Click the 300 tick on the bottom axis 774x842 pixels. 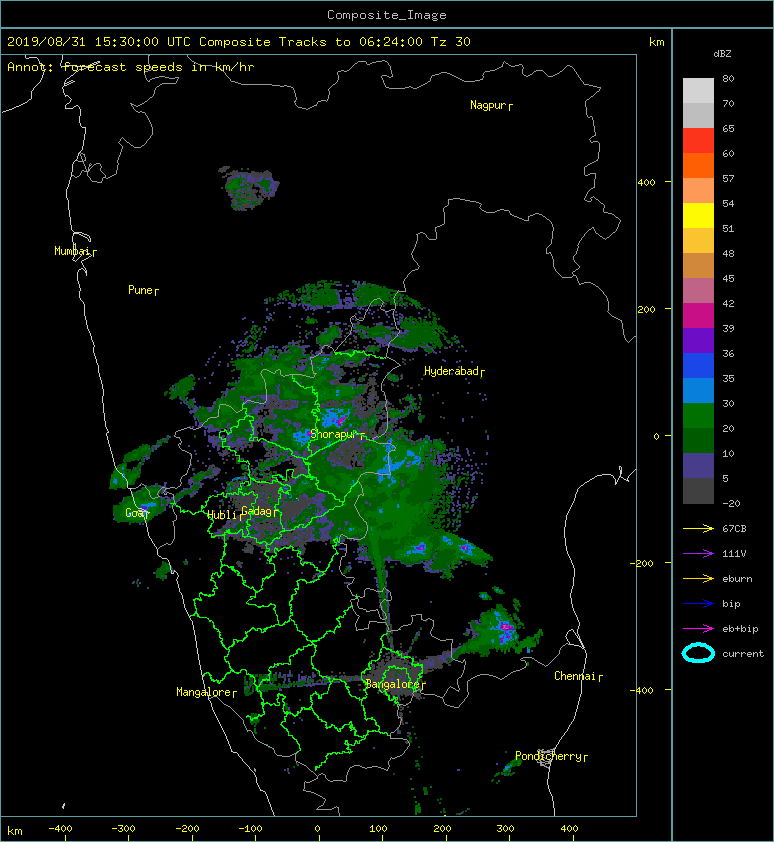505,829
